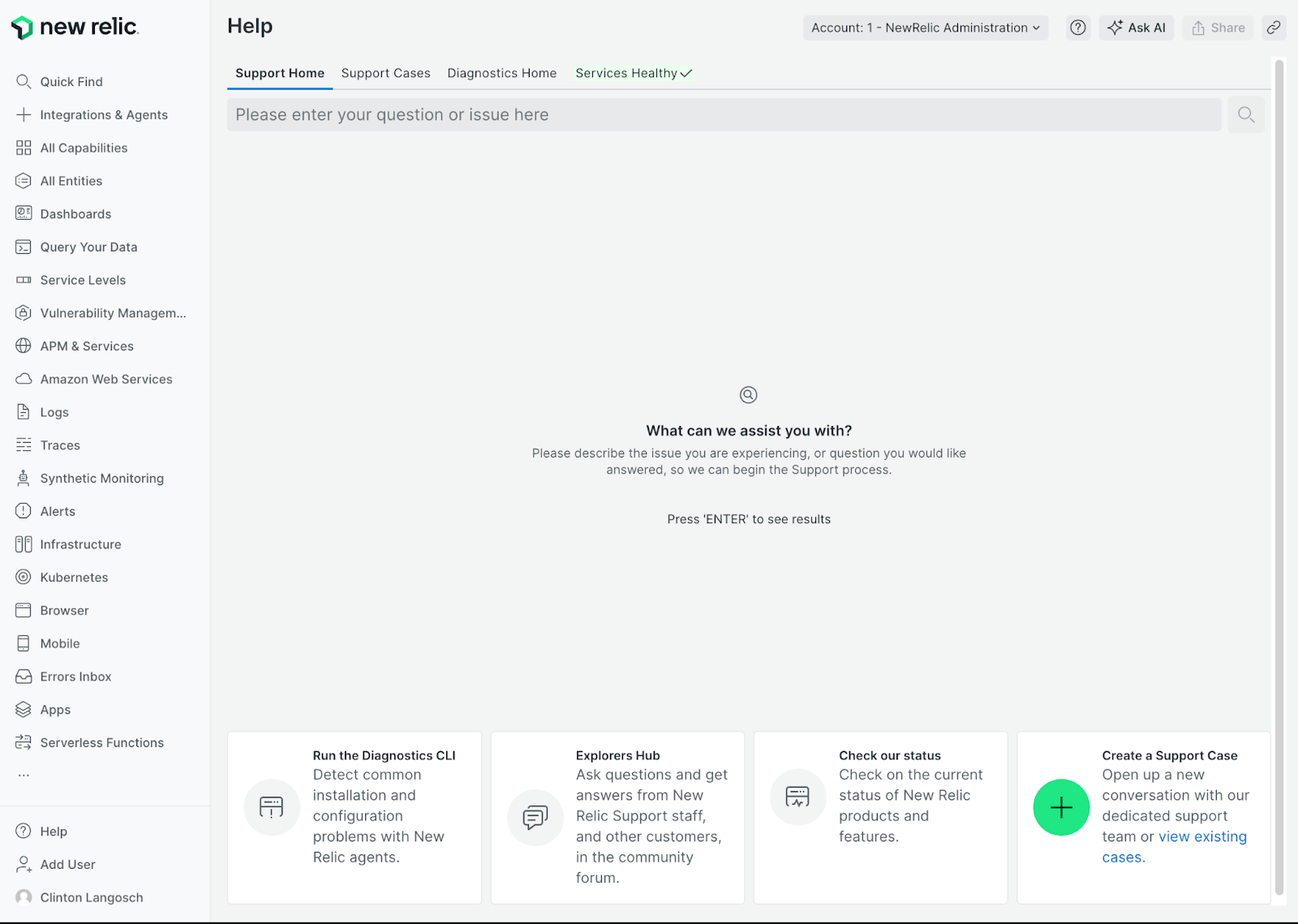Open Synthetic Monitoring
This screenshot has height=924, width=1298.
point(101,478)
